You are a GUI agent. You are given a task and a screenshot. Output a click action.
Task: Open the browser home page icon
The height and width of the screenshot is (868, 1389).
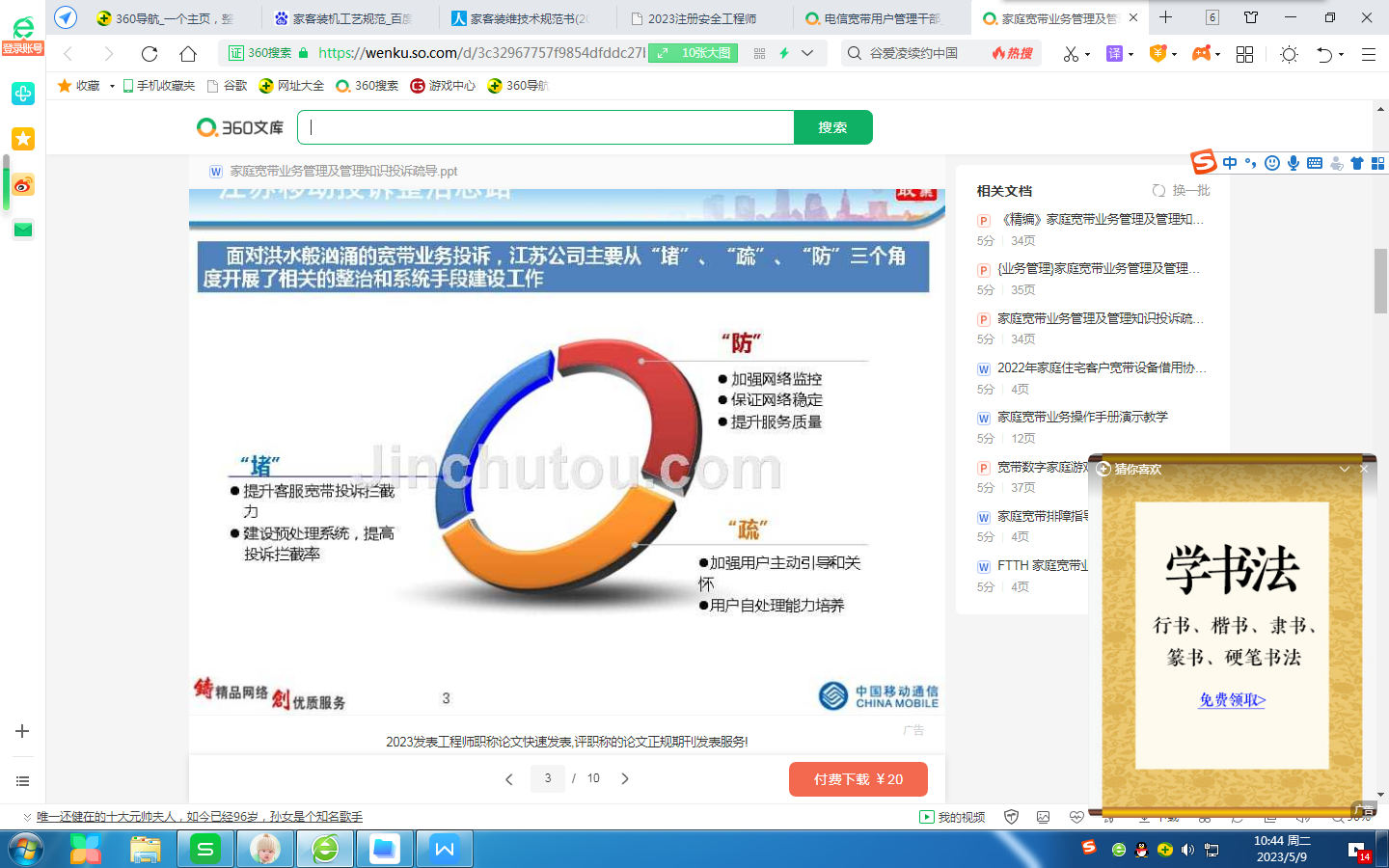[188, 54]
